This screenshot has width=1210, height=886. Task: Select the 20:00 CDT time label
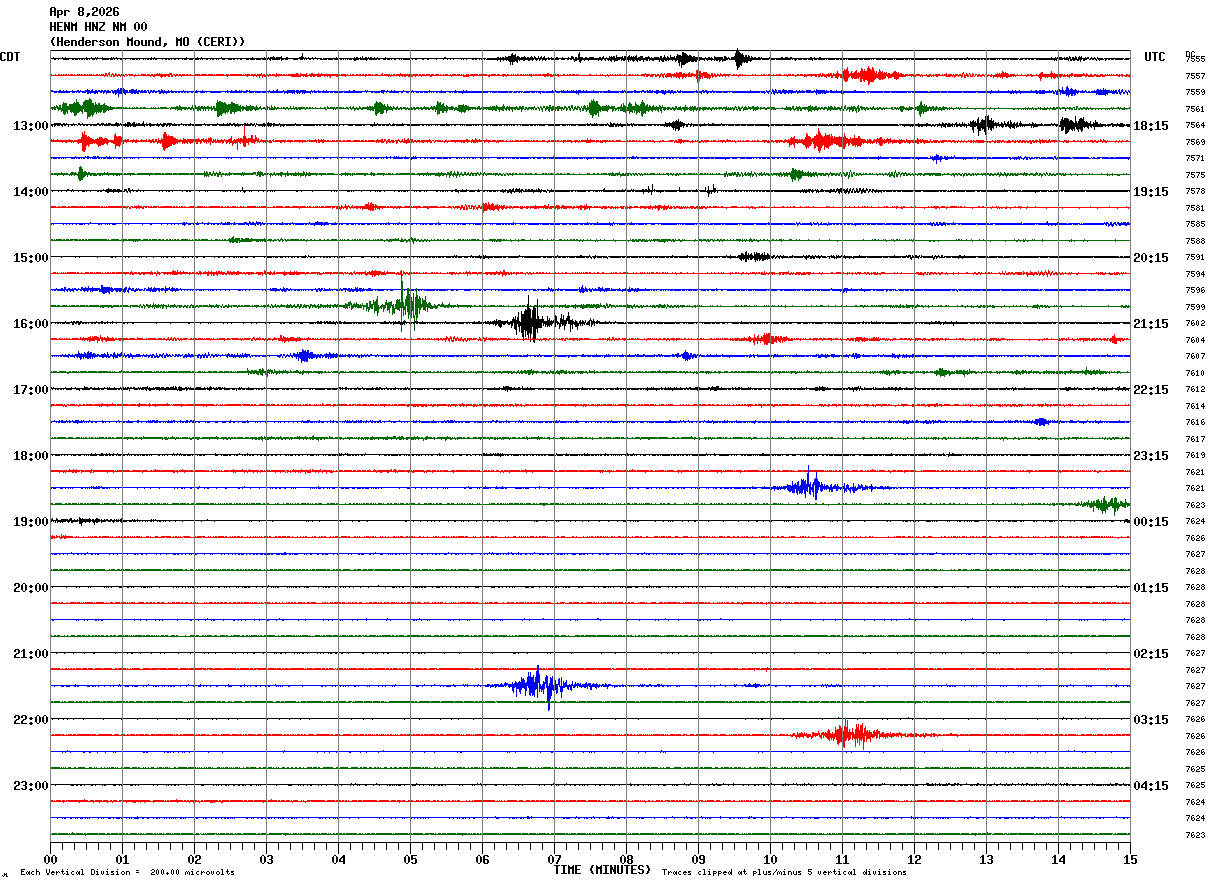(30, 588)
